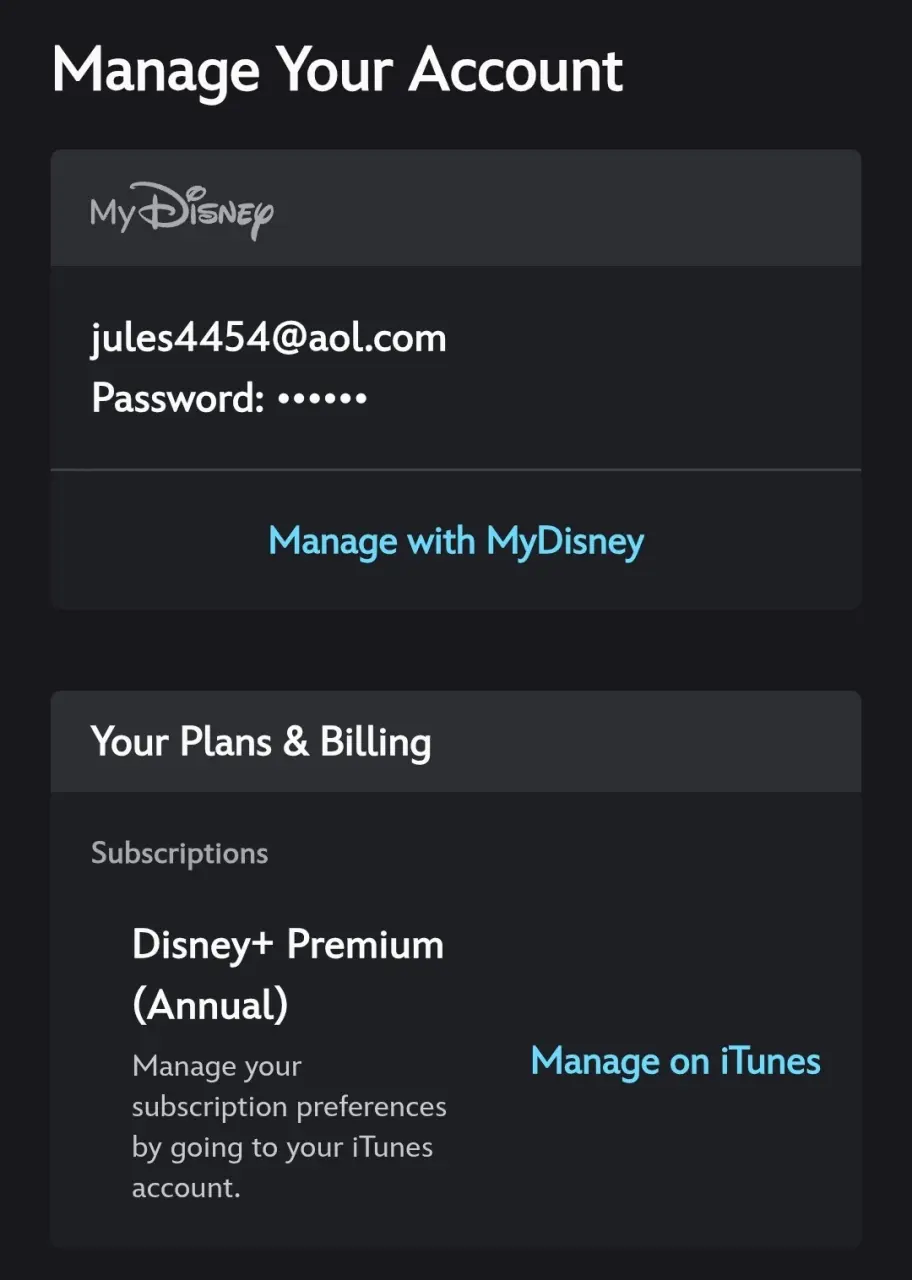
Task: Select the Disney+ Premium subscription title
Action: click(x=288, y=944)
